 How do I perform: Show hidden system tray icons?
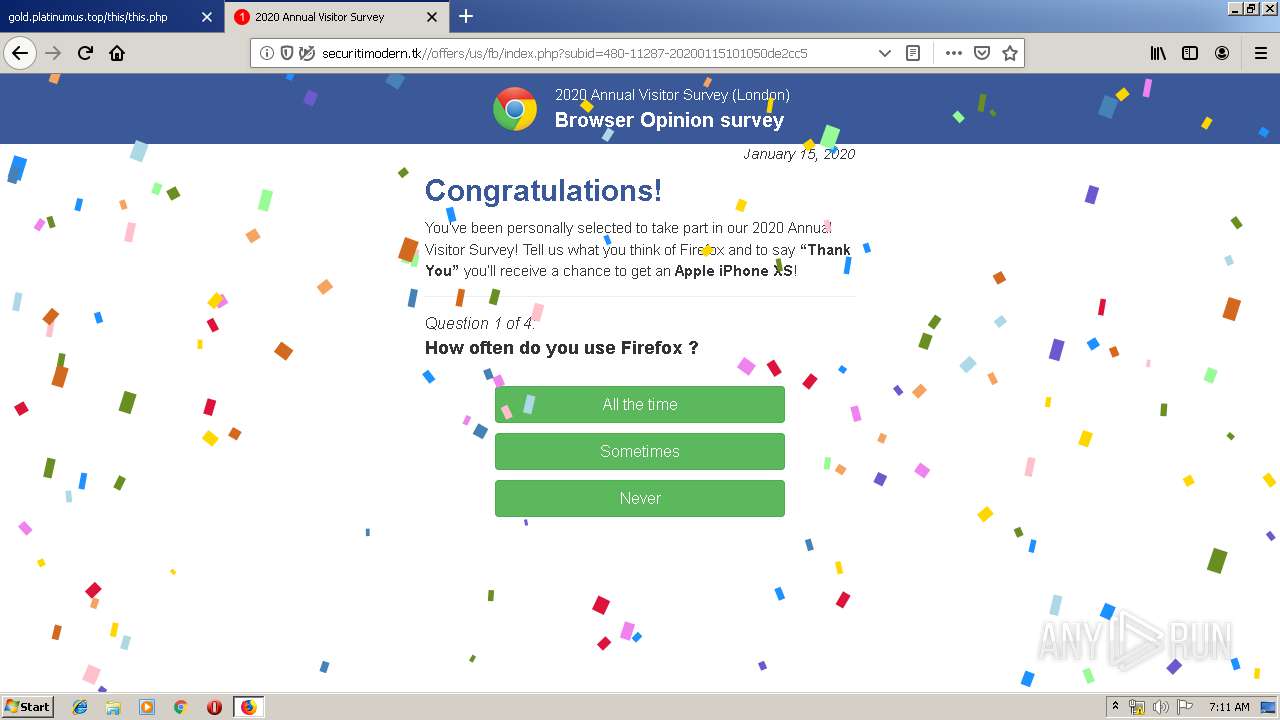point(1115,707)
